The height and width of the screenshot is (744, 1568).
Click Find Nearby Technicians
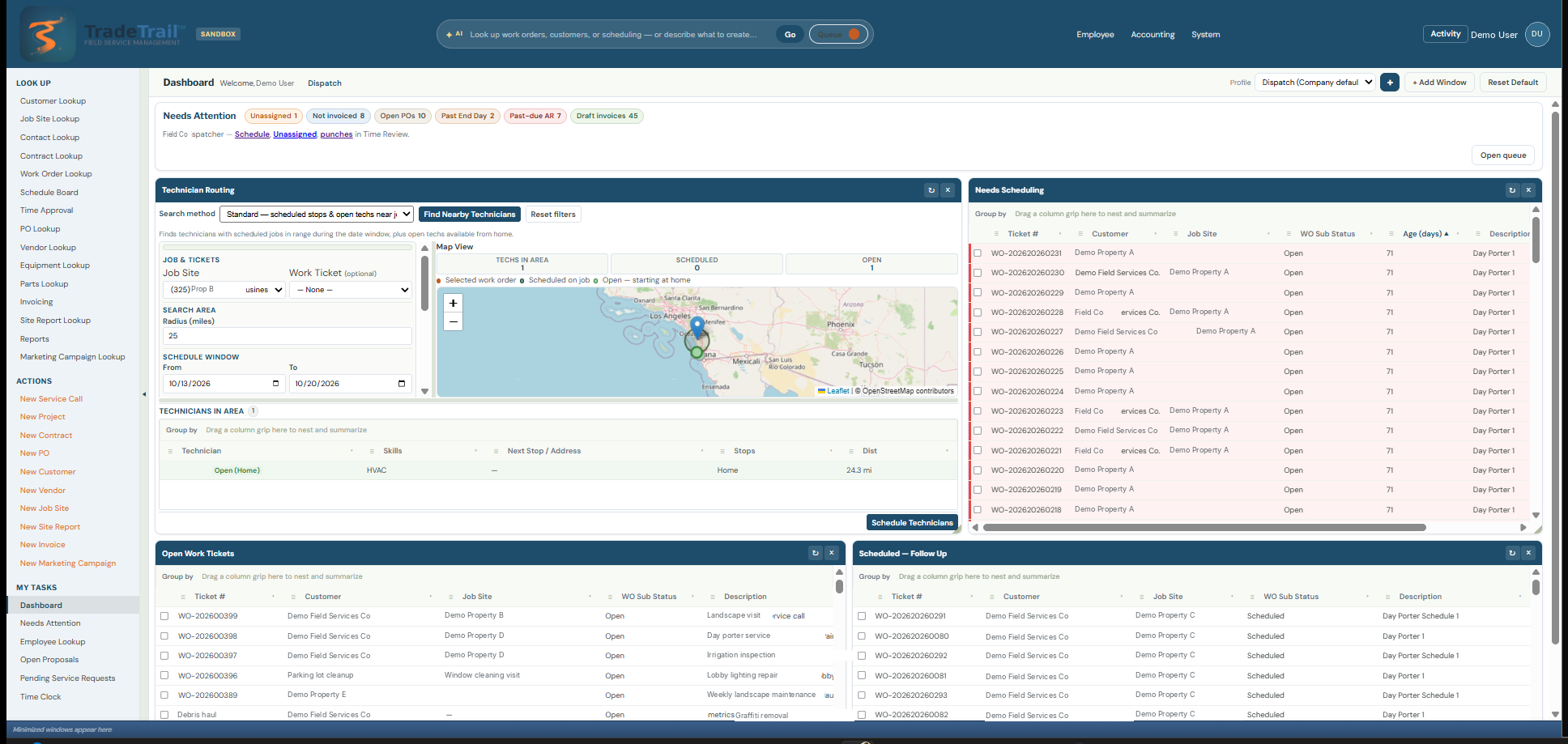tap(470, 215)
